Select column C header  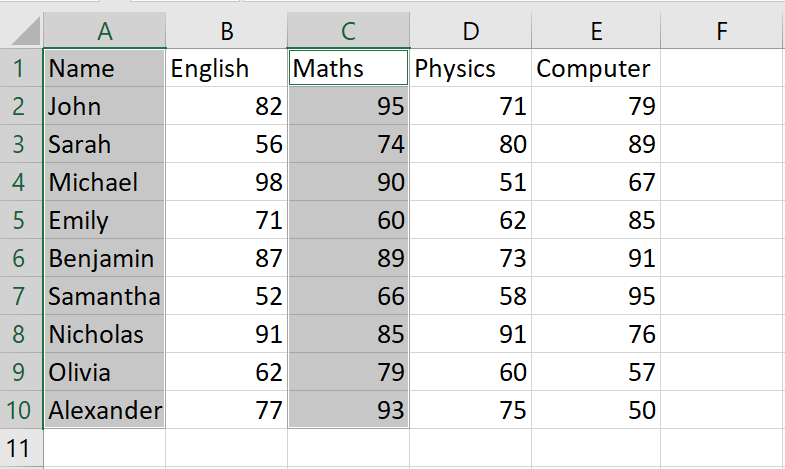point(348,31)
